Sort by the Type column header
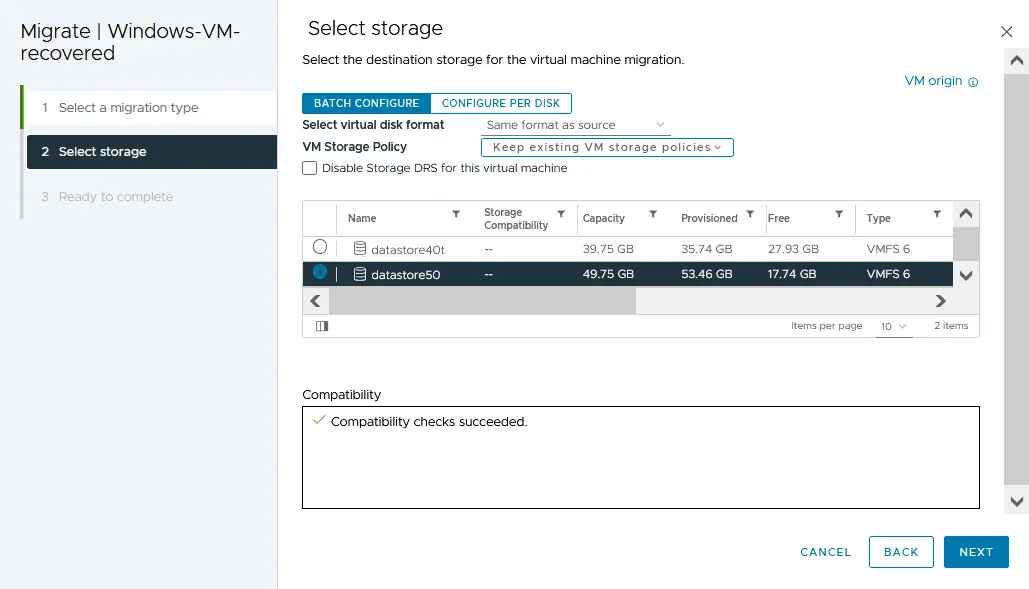This screenshot has width=1029, height=589. click(x=878, y=218)
